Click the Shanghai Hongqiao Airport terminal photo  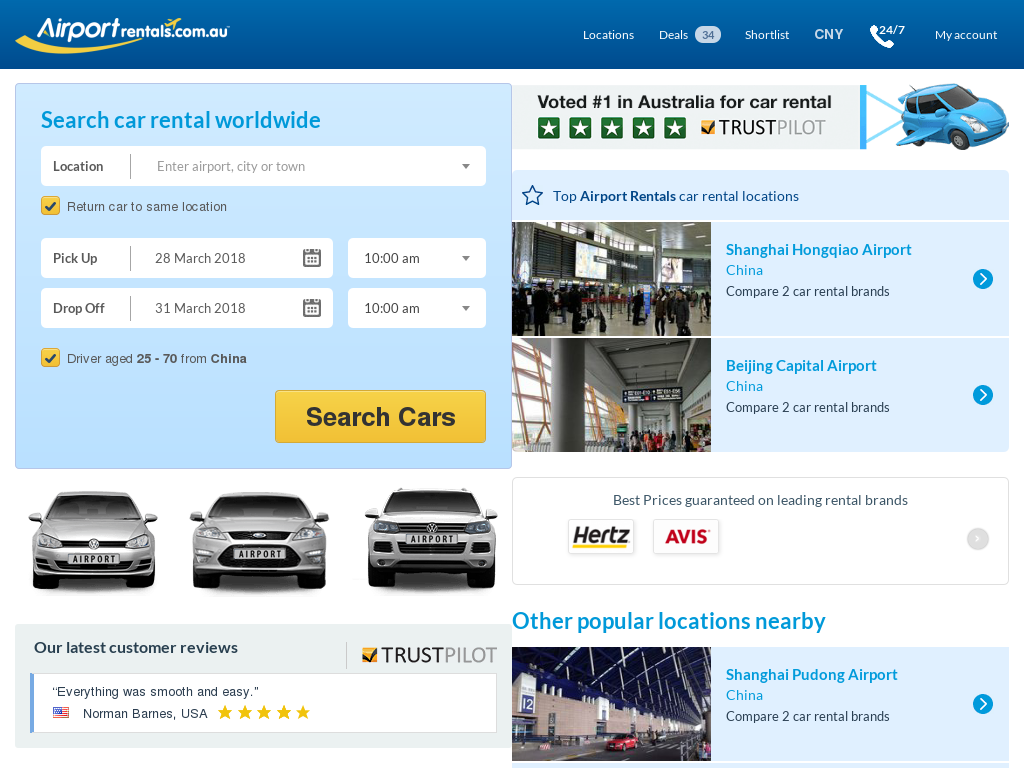point(611,279)
